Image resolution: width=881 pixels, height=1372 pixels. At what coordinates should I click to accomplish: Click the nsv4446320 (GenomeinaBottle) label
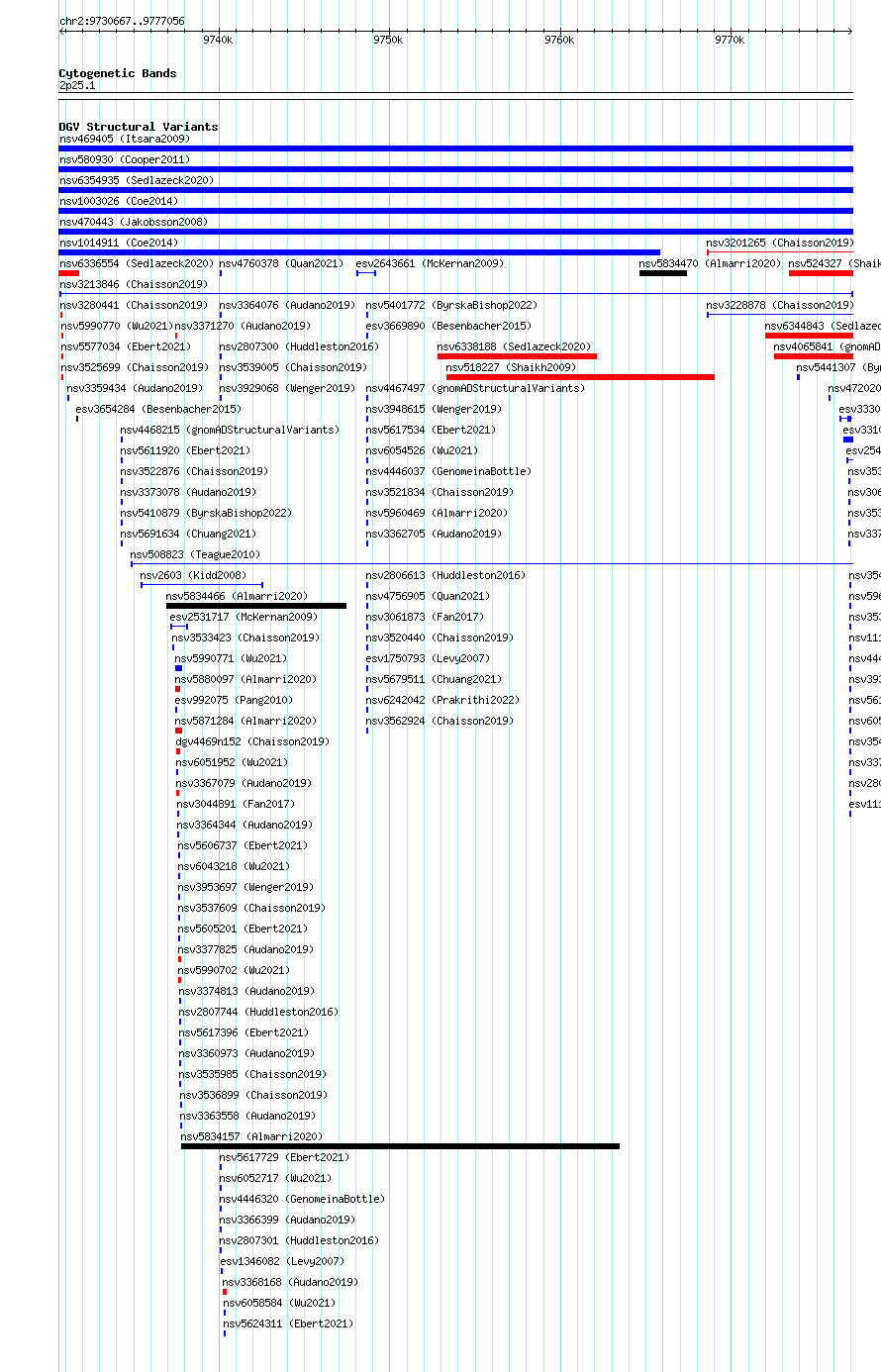pos(303,1199)
